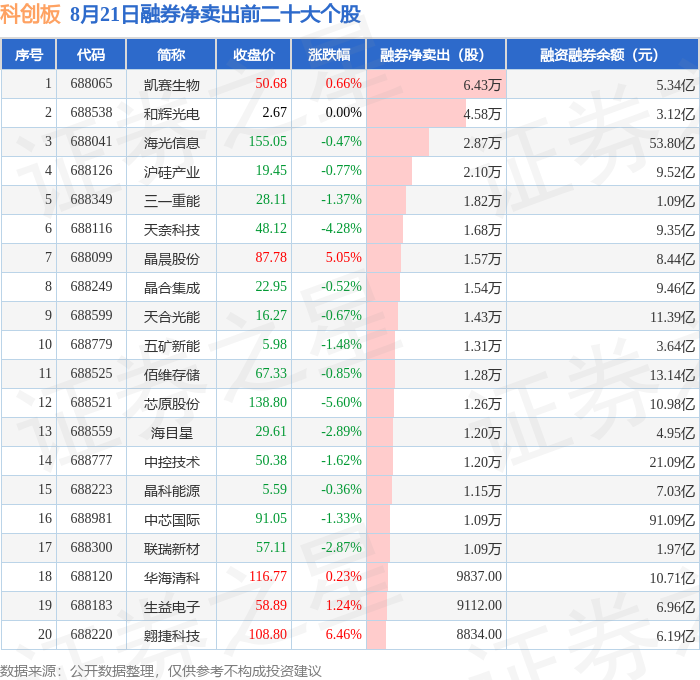Click the -5.60% change value
Viewport: 700px width, 680px height.
coord(341,402)
